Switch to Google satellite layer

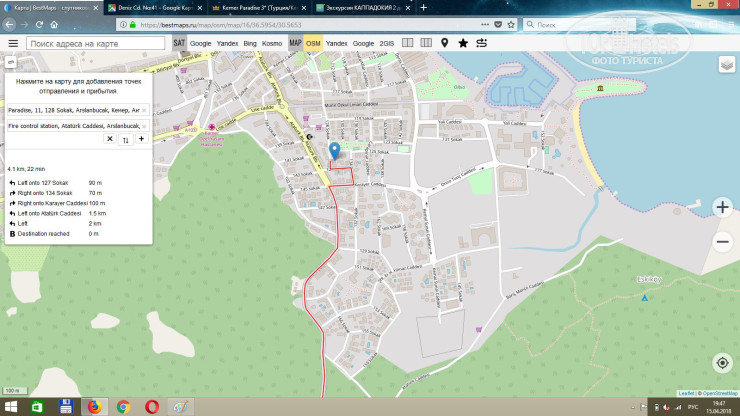[201, 43]
